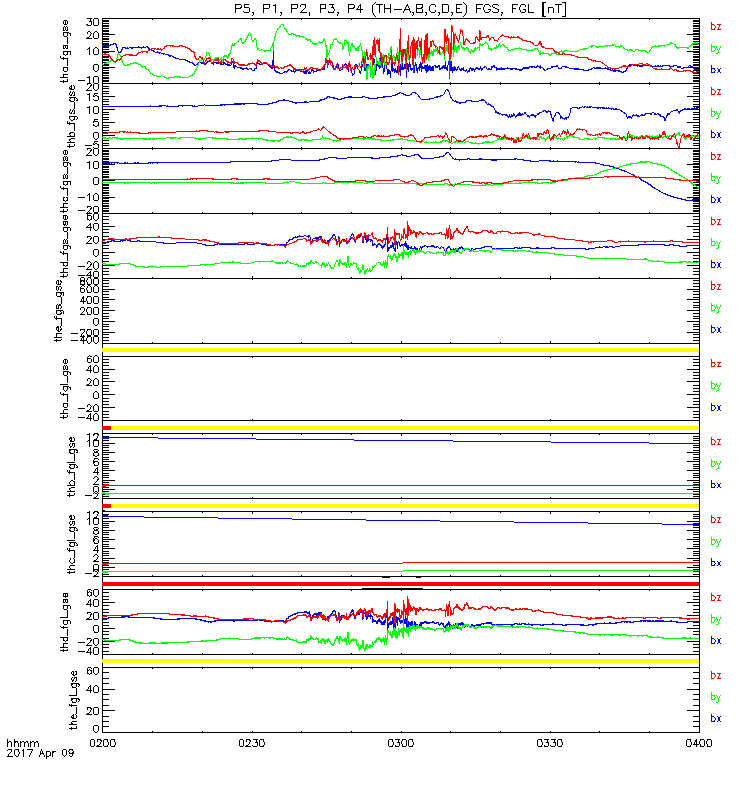Image resolution: width=750 pixels, height=800 pixels.
Task: Click the plot title "P5, P1, P2, P3, P4 (TH-A,B,C,D,E) FGS, FGL [nT]"
Action: coord(400,9)
